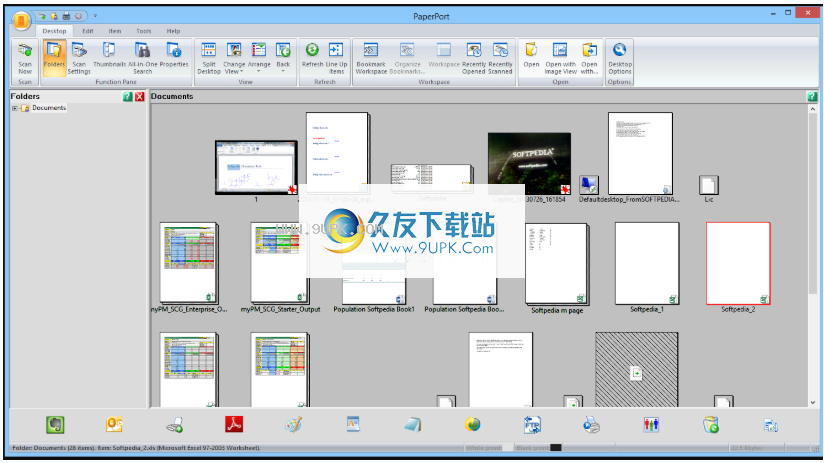Expand the Documents folder tree node

pos(15,108)
